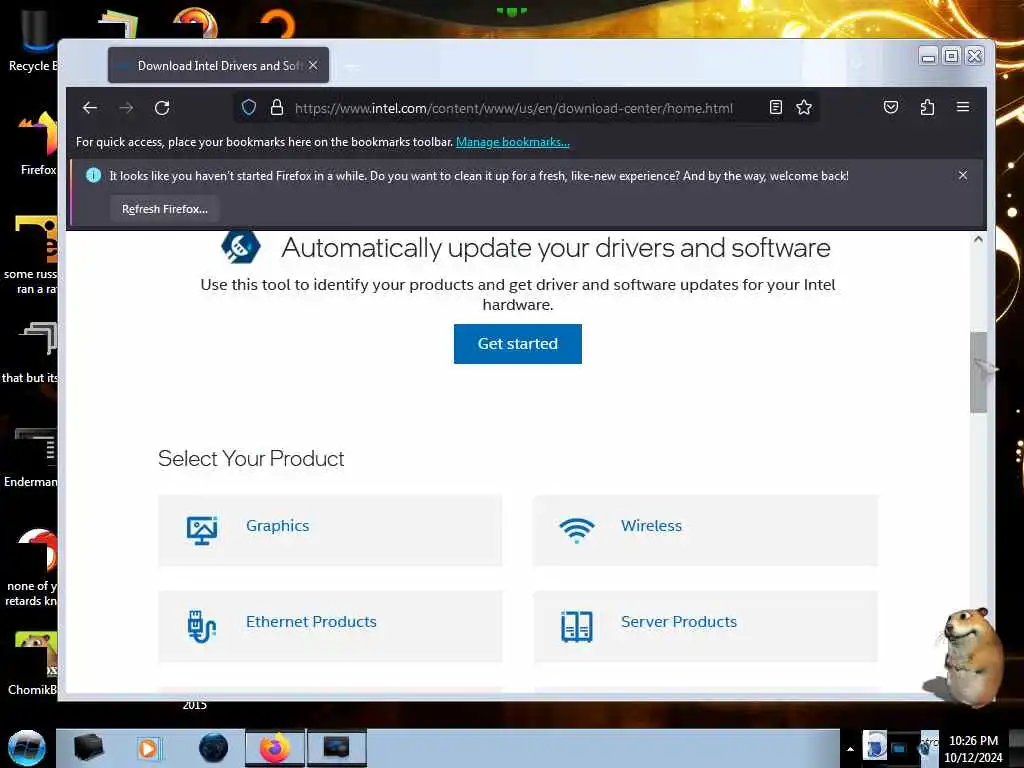Screen dimensions: 1024x768
Task: Open the Server Products link
Action: (x=679, y=622)
